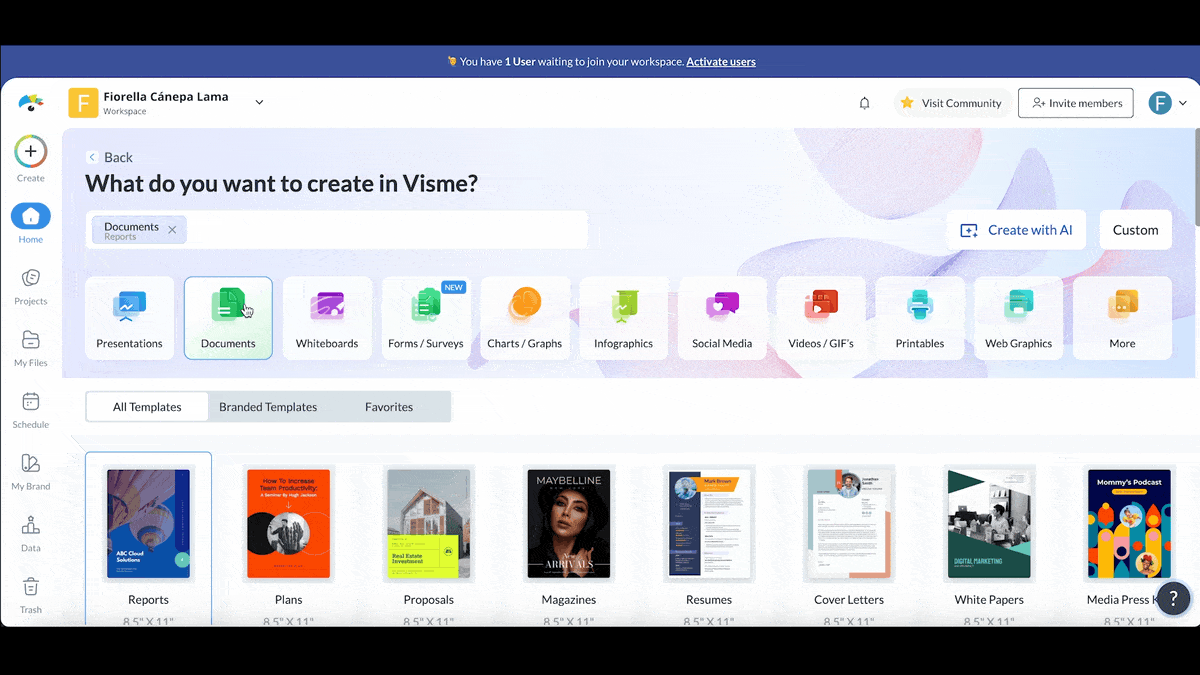Open the Data sidebar icon
This screenshot has height=675, width=1200.
[x=30, y=526]
